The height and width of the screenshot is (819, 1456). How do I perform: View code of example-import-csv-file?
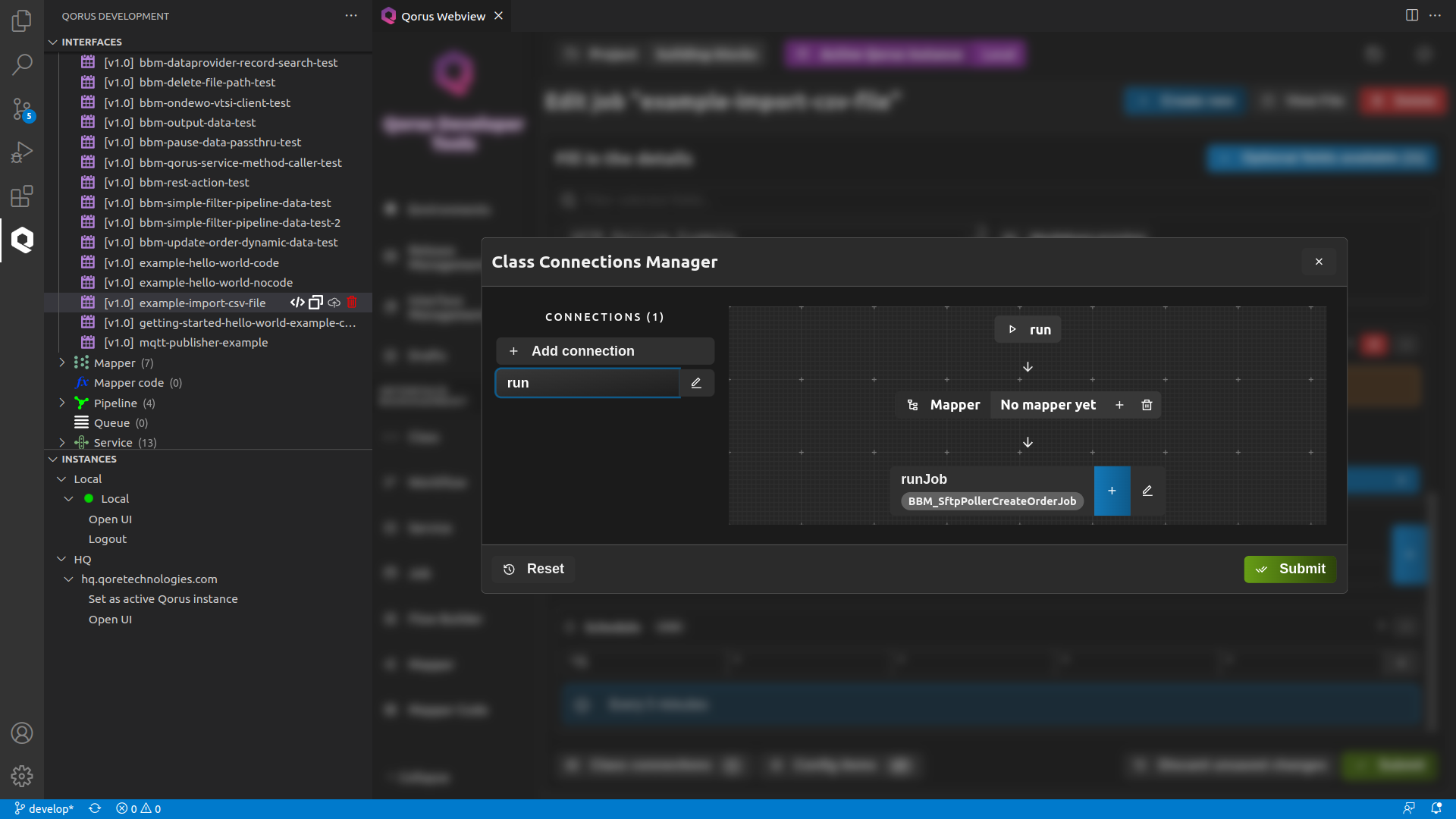297,303
